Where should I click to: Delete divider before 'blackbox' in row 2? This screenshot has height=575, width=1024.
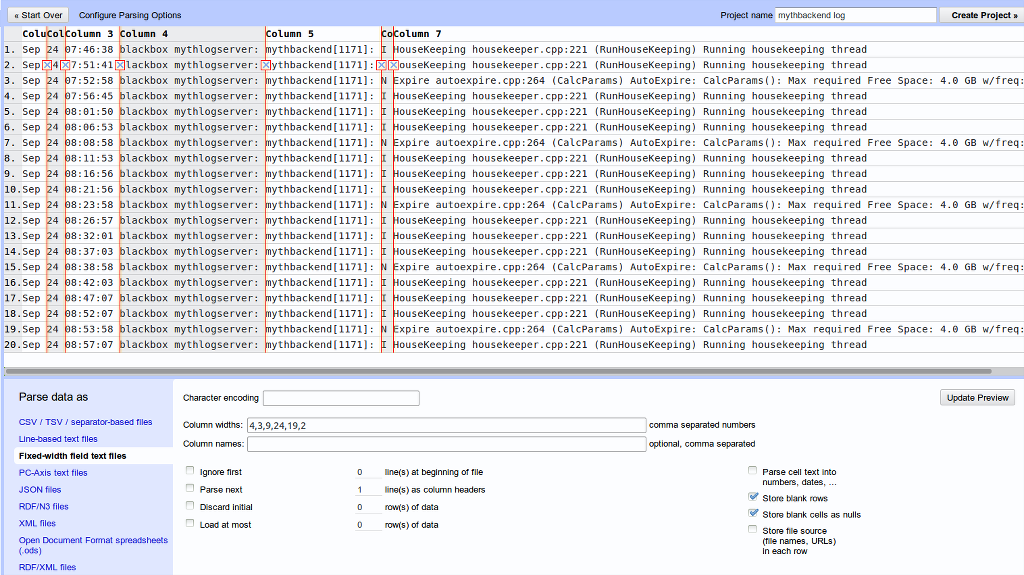(x=119, y=65)
